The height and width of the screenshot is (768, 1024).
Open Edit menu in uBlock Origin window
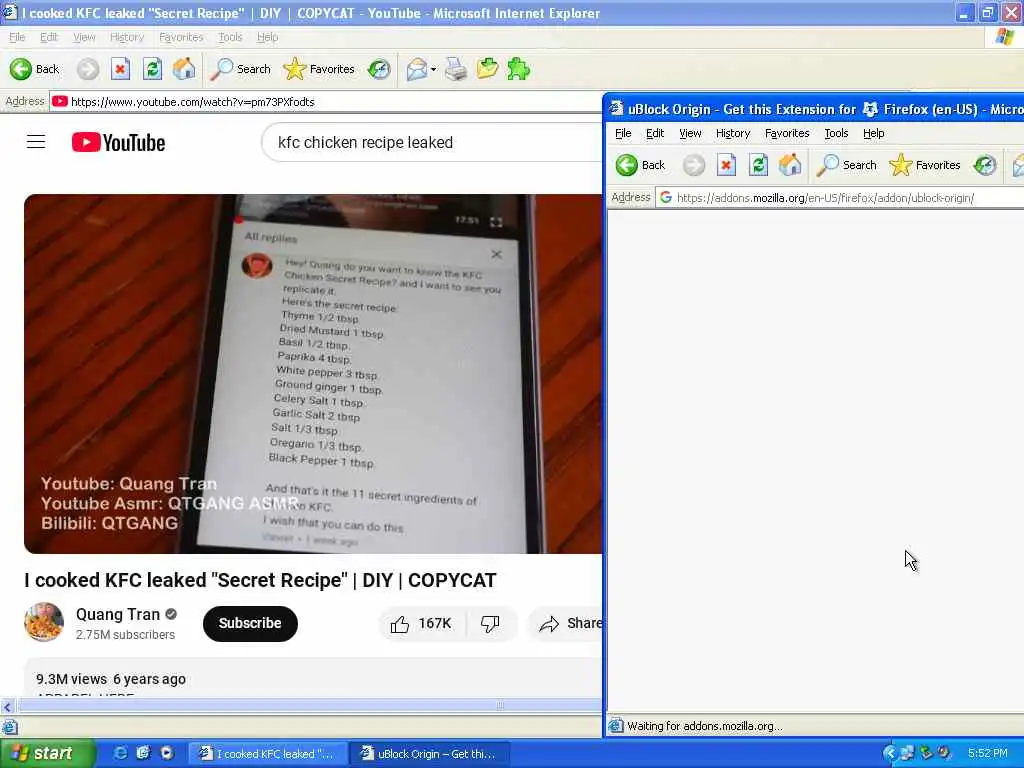coord(655,133)
